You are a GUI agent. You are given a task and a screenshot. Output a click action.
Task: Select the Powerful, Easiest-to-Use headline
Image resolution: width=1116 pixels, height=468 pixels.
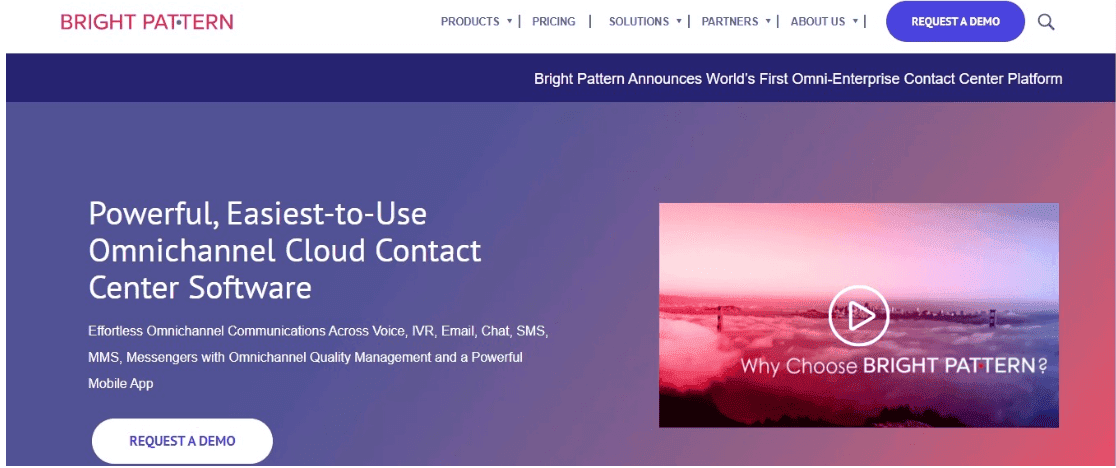pos(285,251)
